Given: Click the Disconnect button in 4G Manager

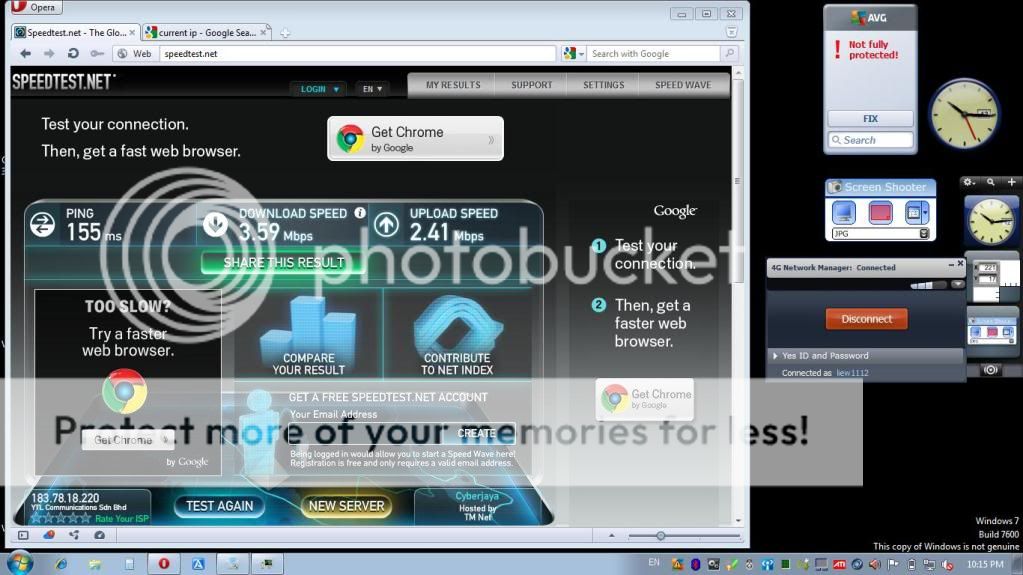Looking at the screenshot, I should click(866, 319).
